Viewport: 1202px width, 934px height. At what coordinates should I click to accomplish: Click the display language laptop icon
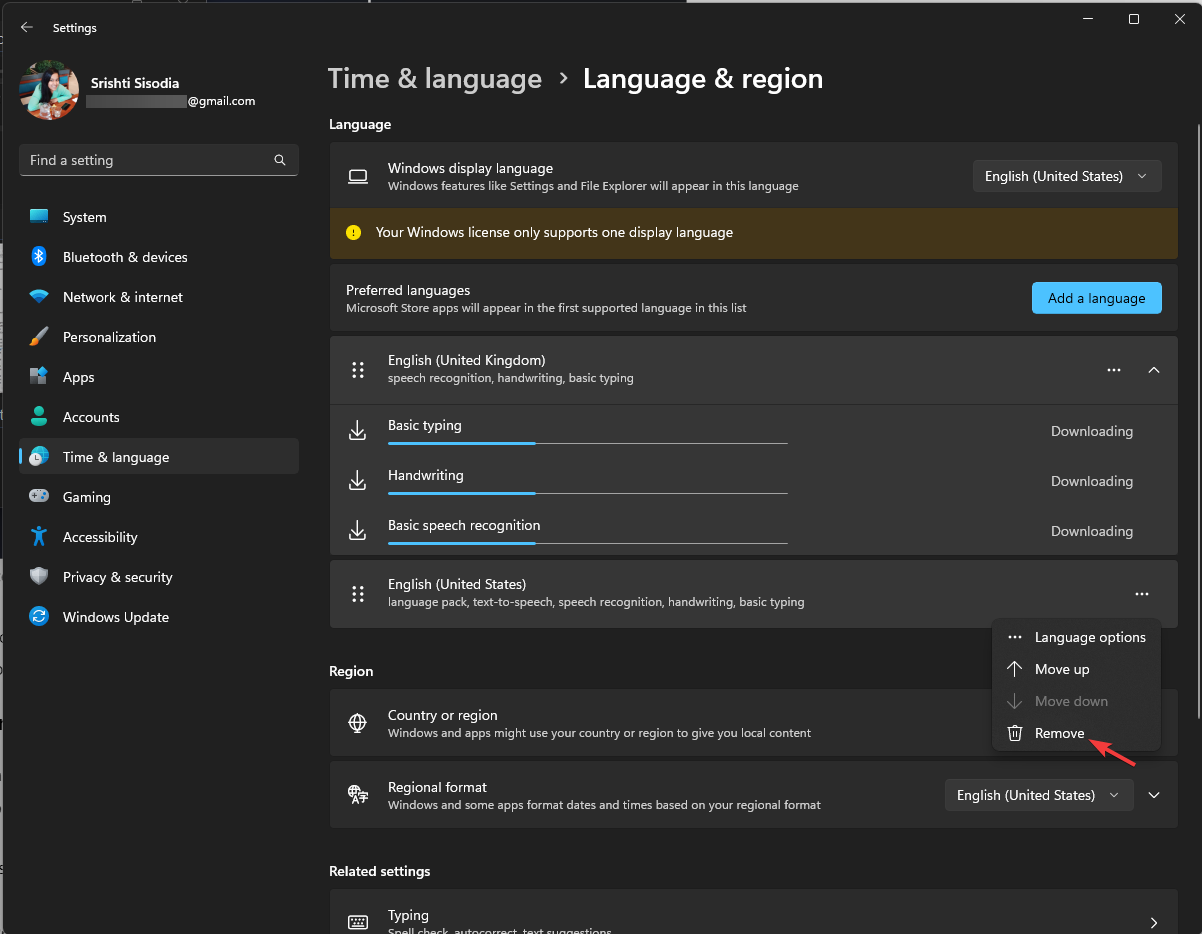point(358,177)
